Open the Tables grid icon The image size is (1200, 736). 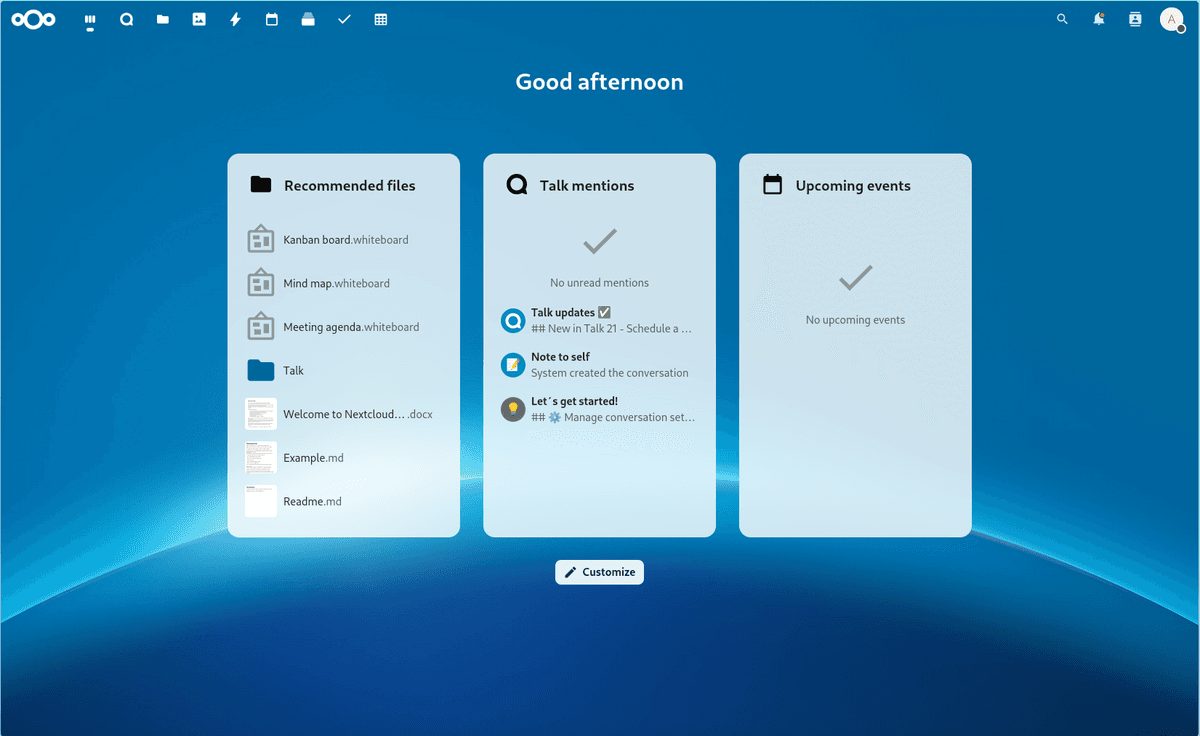pos(381,19)
